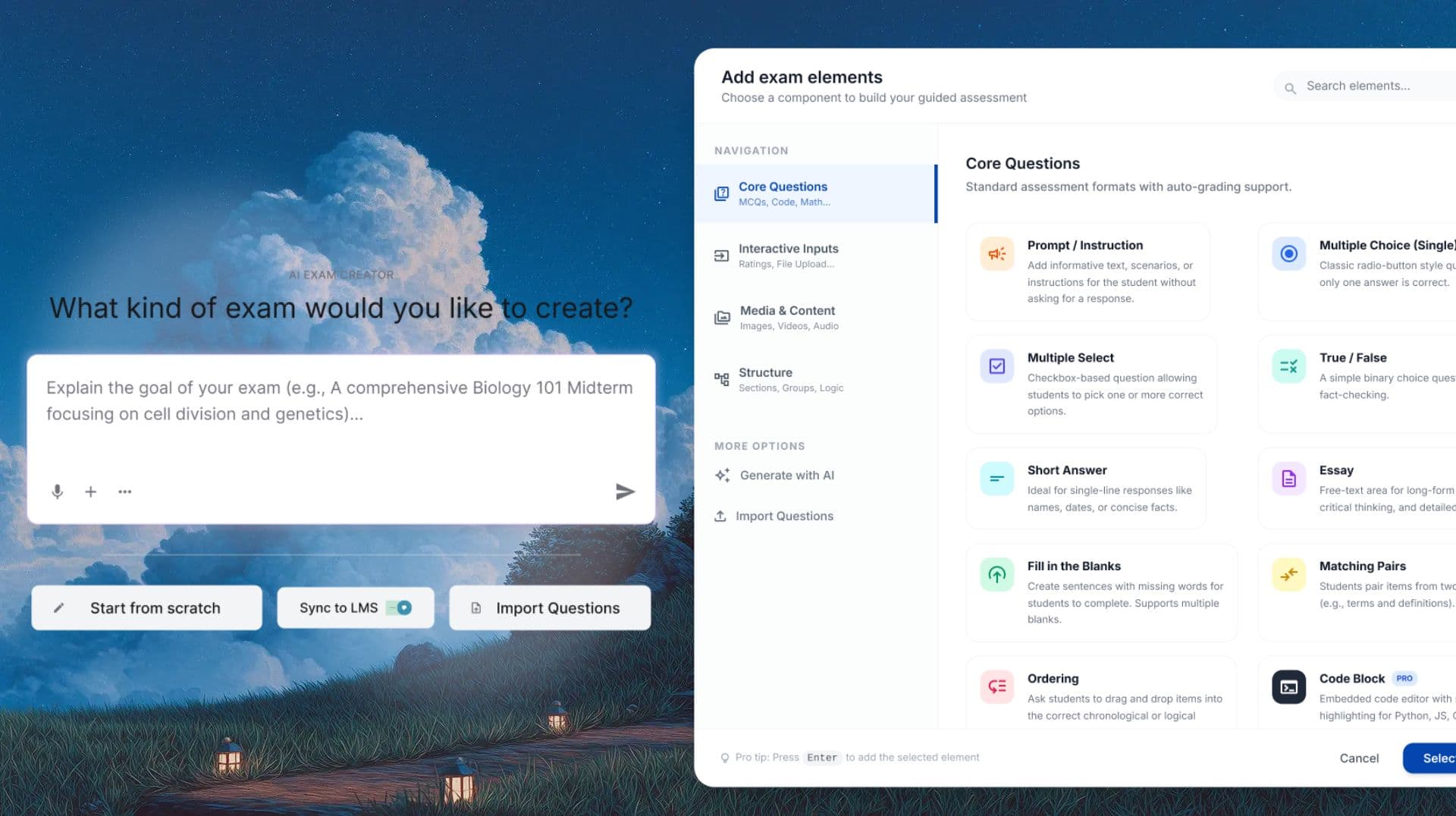Pick the Short Answer element icon

pyautogui.click(x=996, y=479)
